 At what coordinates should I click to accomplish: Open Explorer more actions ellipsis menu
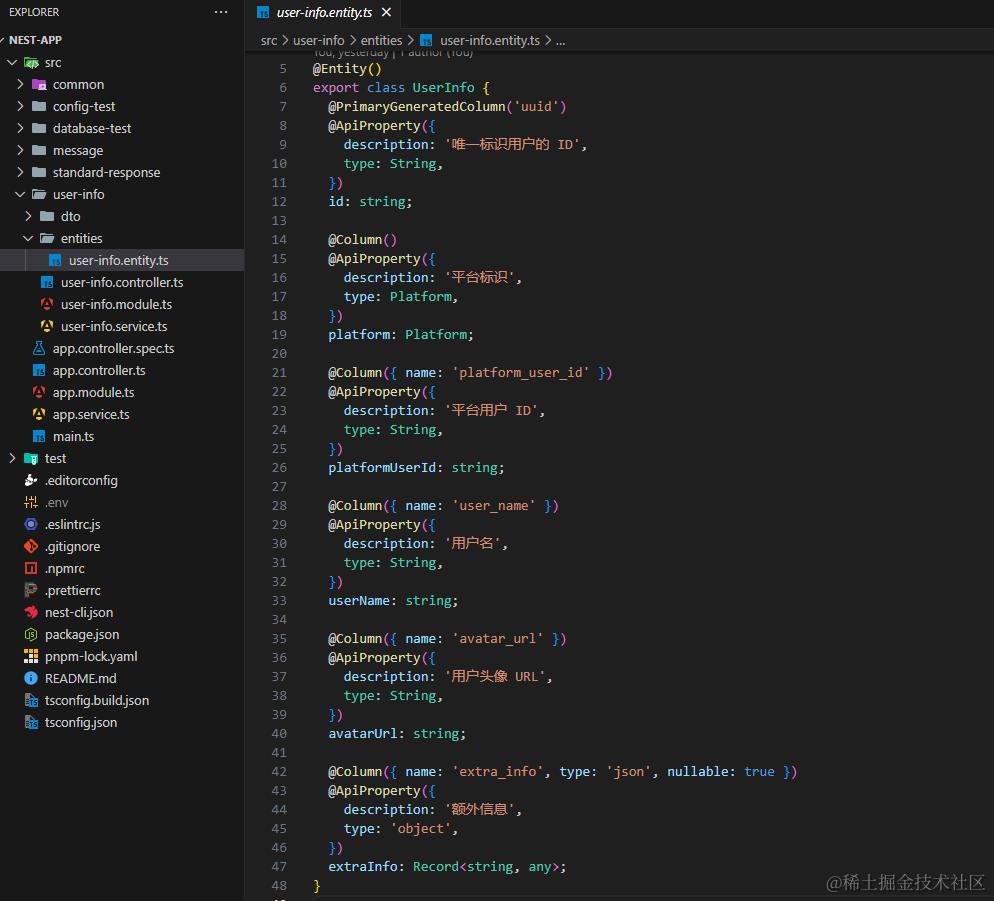click(221, 12)
